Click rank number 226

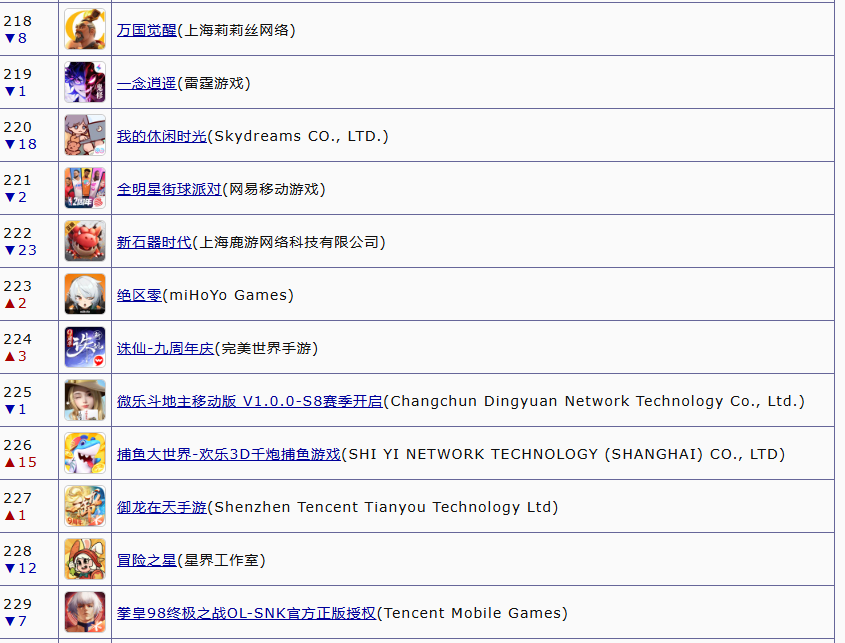tap(18, 445)
